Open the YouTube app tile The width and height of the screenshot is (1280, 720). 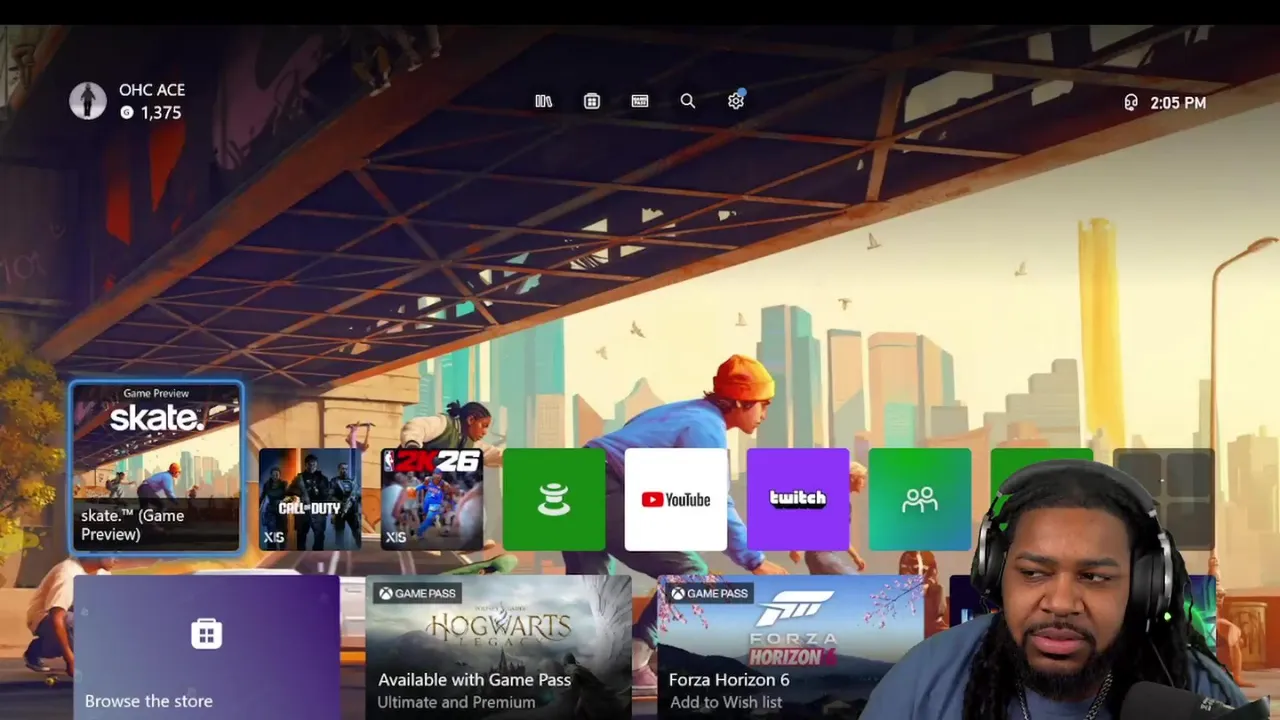(x=676, y=499)
